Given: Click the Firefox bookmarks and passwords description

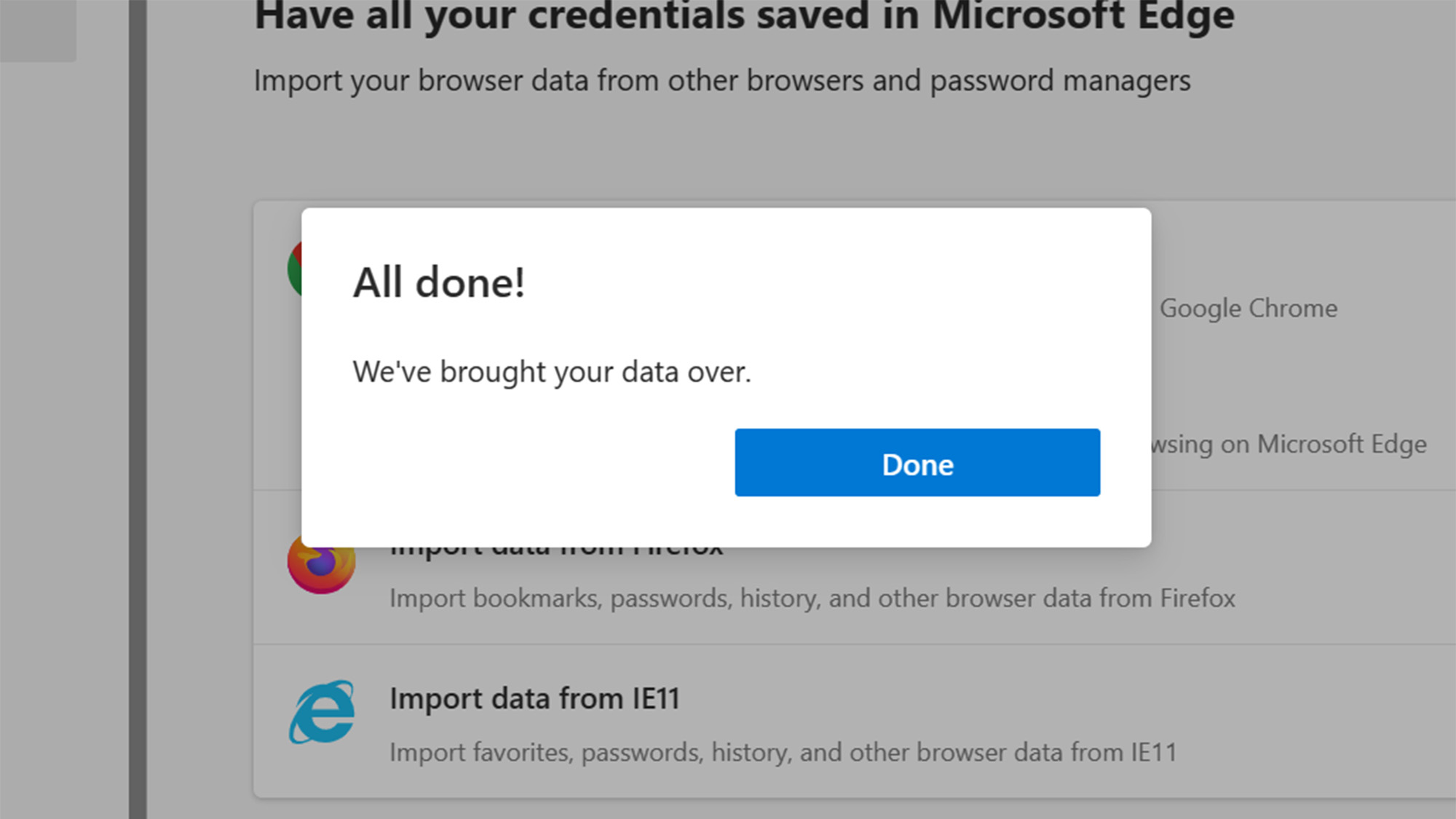Looking at the screenshot, I should 812,598.
